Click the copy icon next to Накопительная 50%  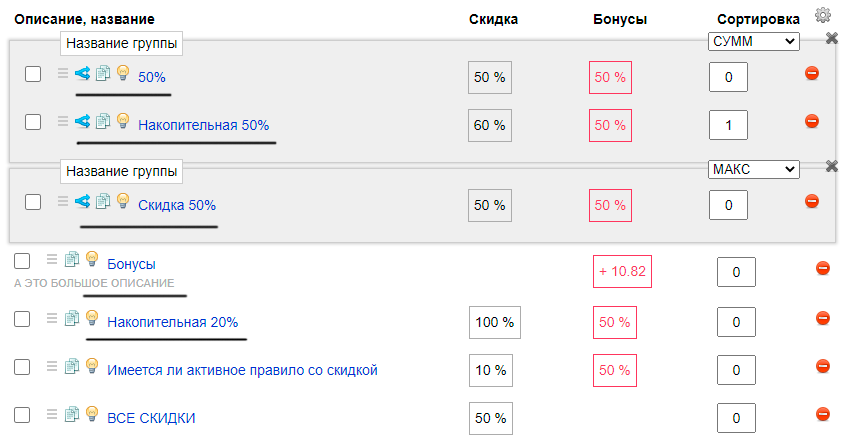point(103,121)
